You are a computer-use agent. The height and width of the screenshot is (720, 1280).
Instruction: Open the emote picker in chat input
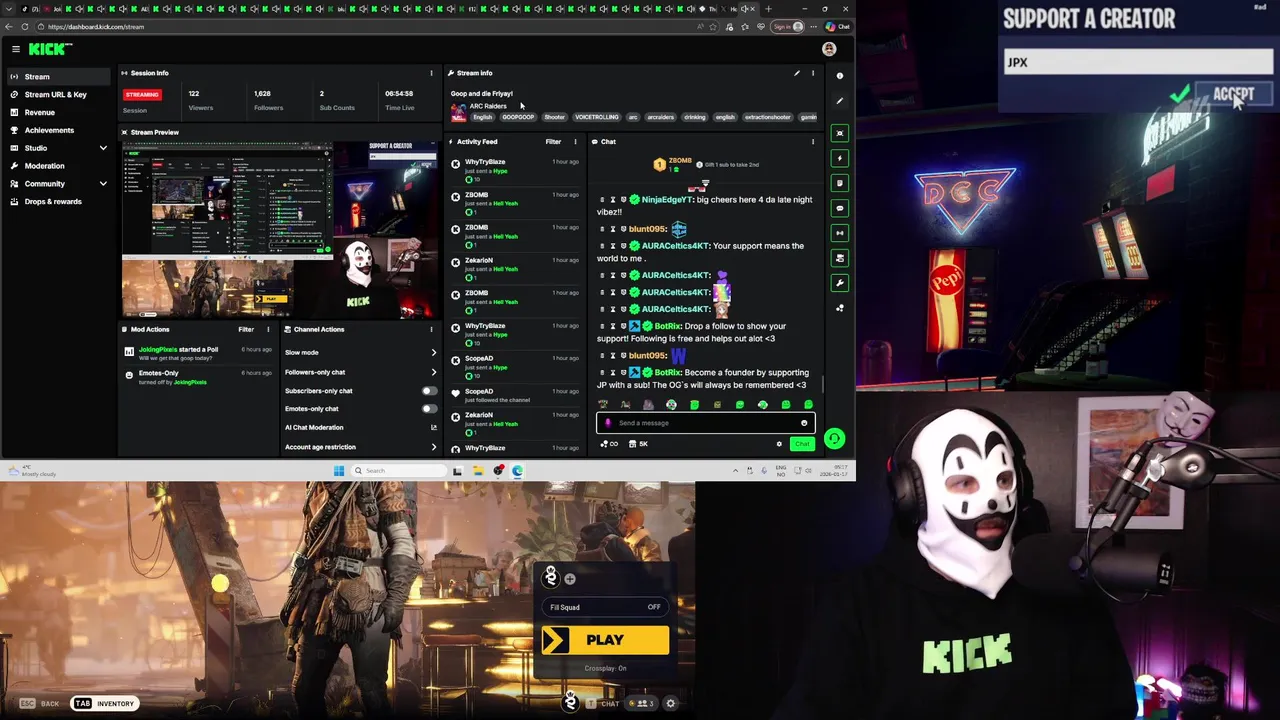[804, 423]
